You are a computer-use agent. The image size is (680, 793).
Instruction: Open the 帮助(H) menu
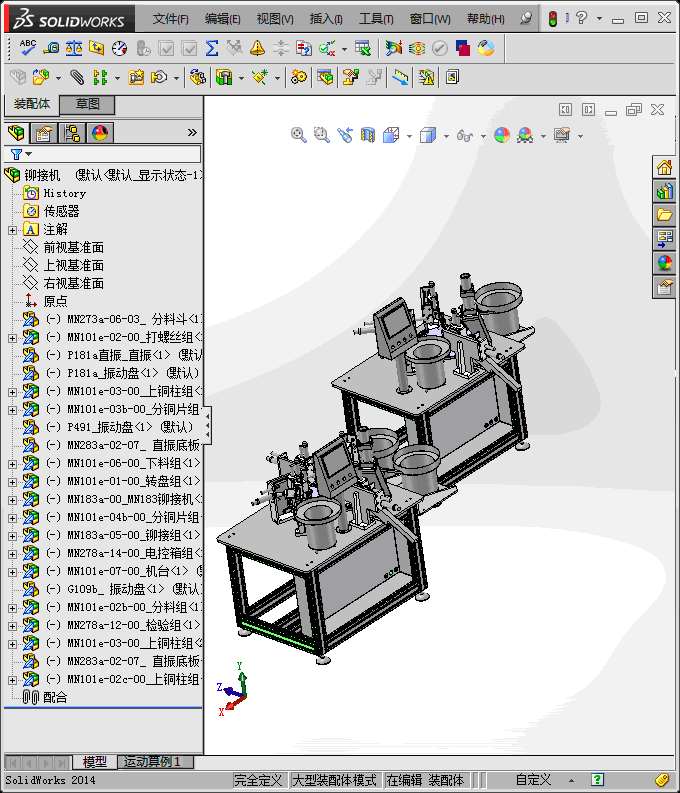[x=485, y=19]
